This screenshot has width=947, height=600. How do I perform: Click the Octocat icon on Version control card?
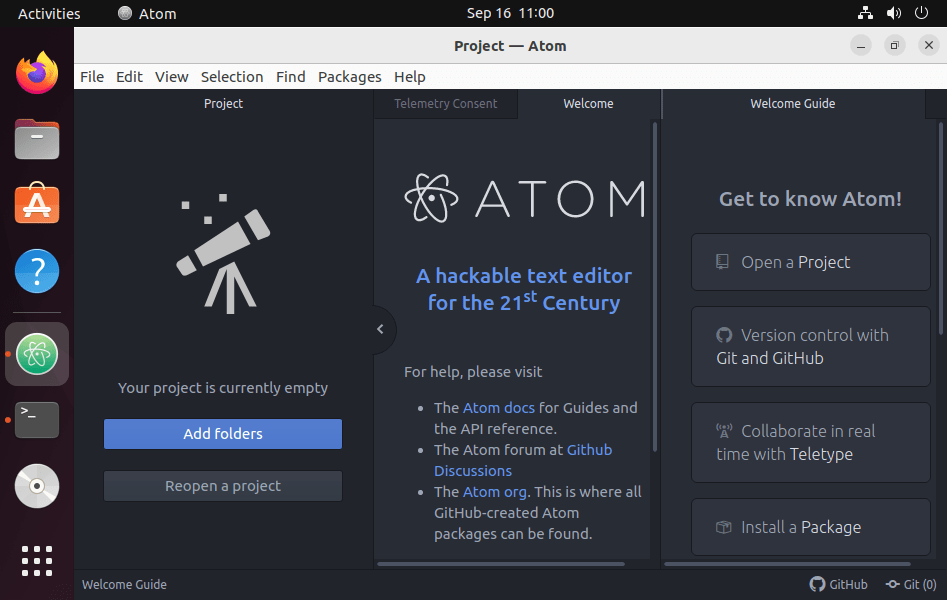tap(723, 335)
